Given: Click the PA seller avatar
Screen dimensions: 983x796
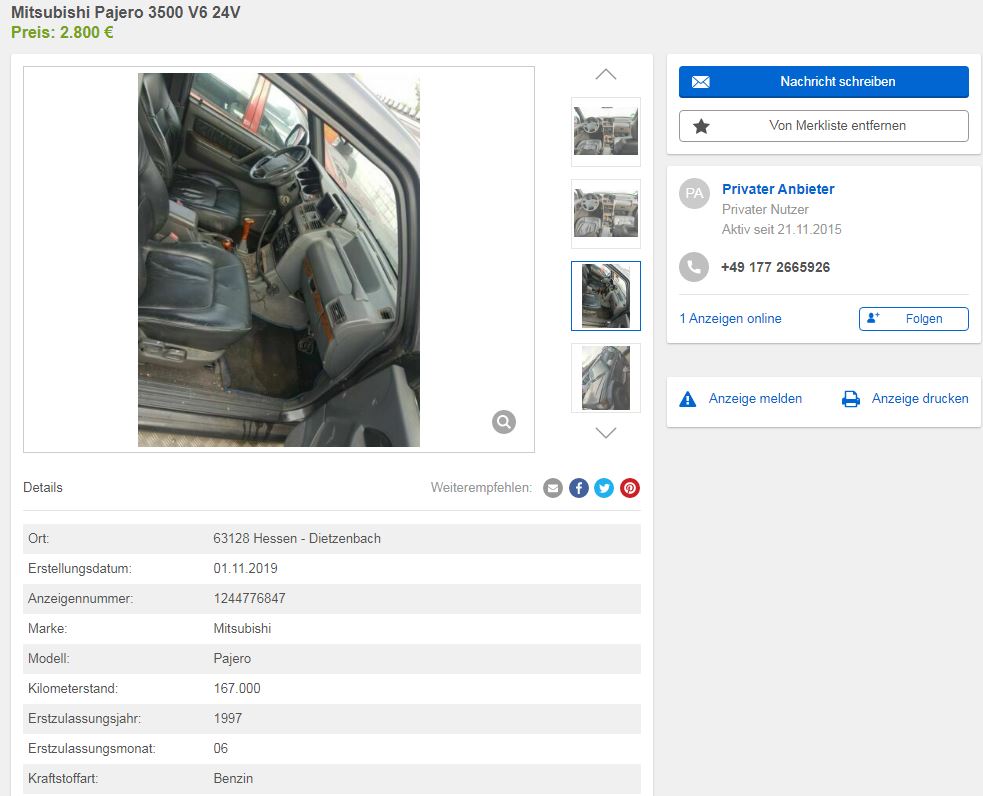Looking at the screenshot, I should point(694,194).
